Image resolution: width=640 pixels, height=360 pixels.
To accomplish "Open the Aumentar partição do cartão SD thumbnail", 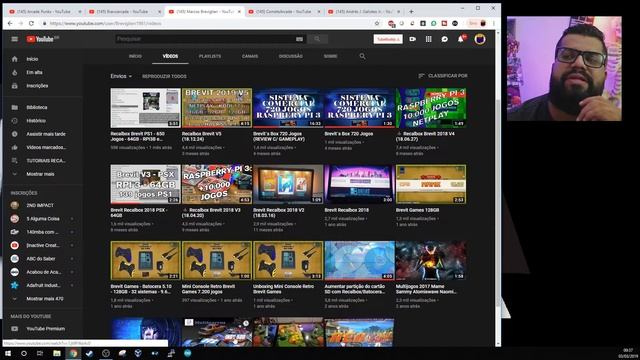I will pos(360,260).
